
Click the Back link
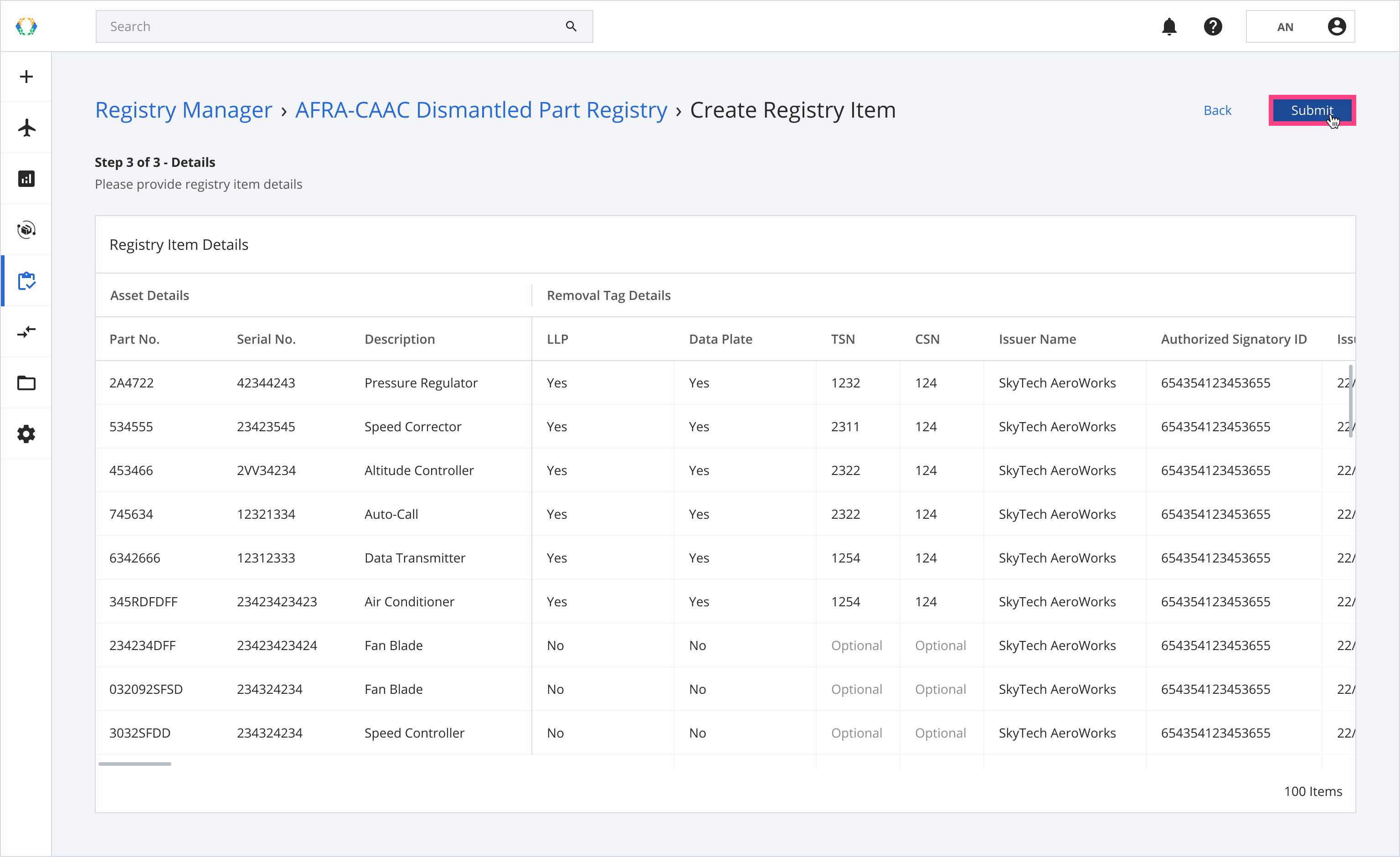(x=1217, y=110)
